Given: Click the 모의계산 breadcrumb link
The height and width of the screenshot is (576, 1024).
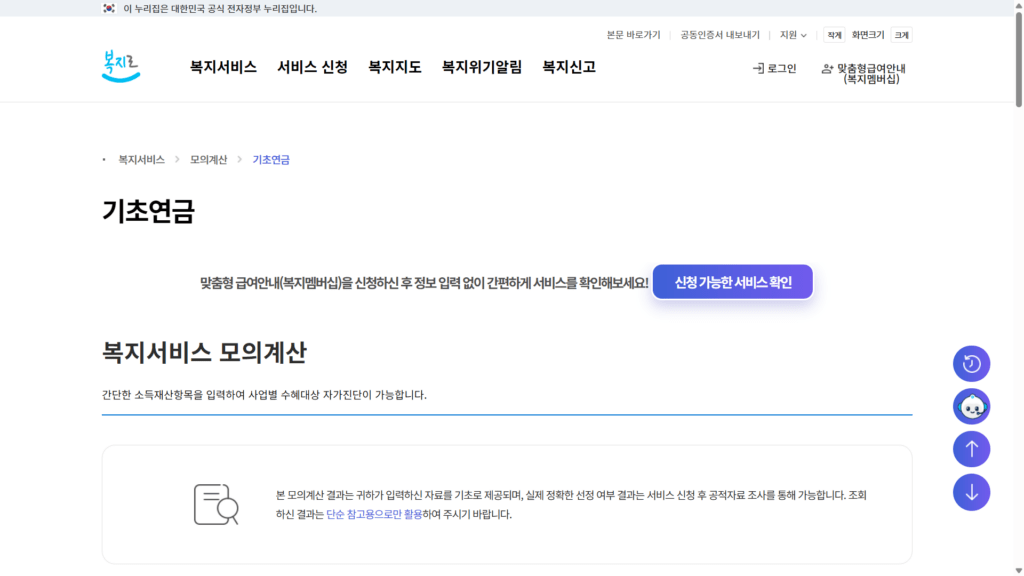Looking at the screenshot, I should 208,160.
